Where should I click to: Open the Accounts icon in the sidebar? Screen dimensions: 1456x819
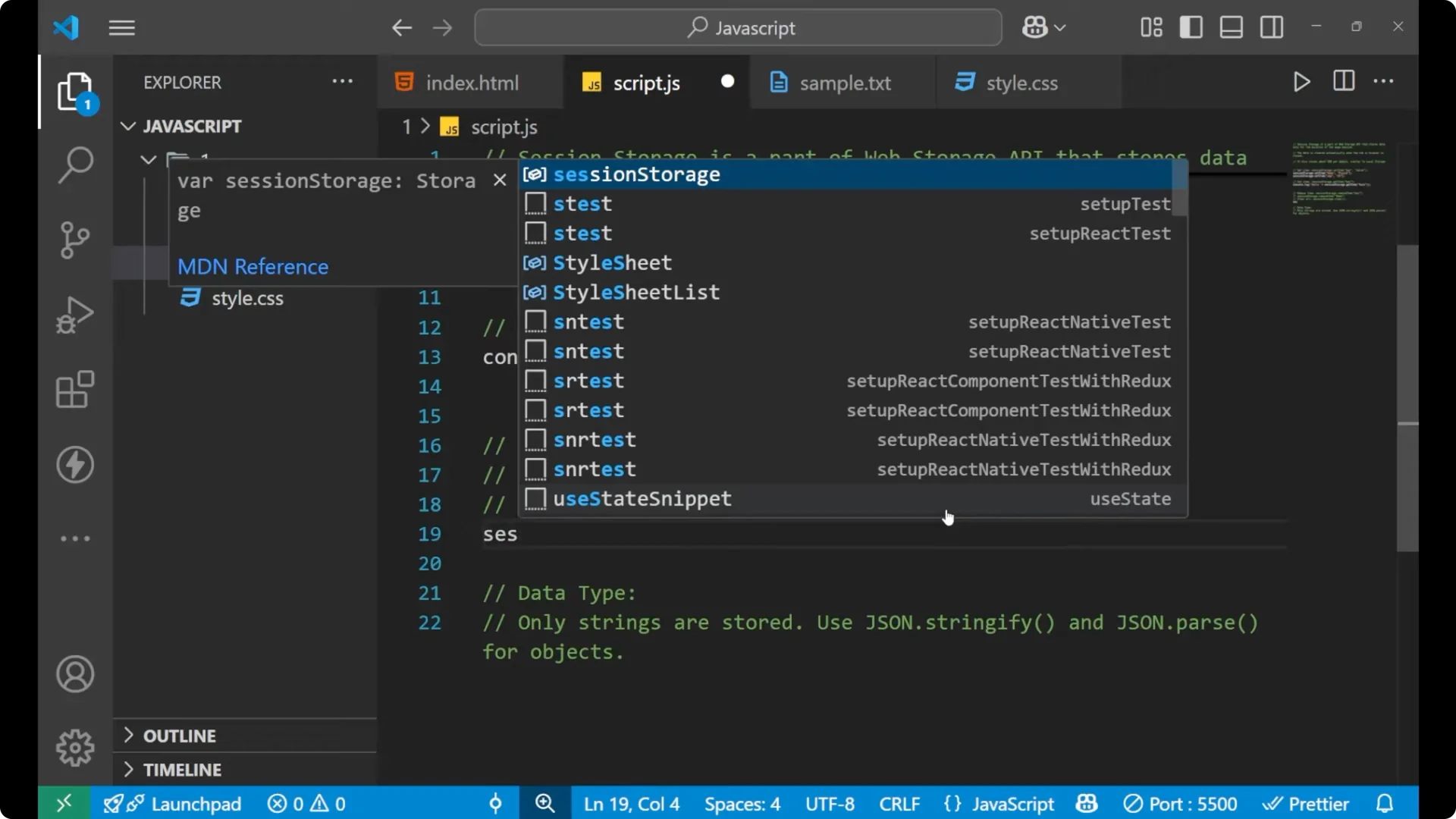[x=74, y=674]
